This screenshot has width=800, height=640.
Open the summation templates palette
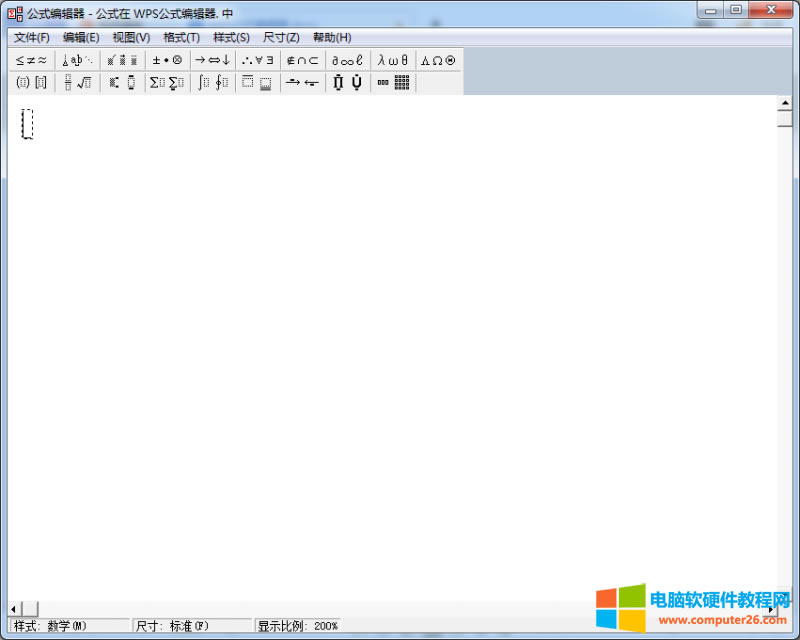(x=167, y=83)
